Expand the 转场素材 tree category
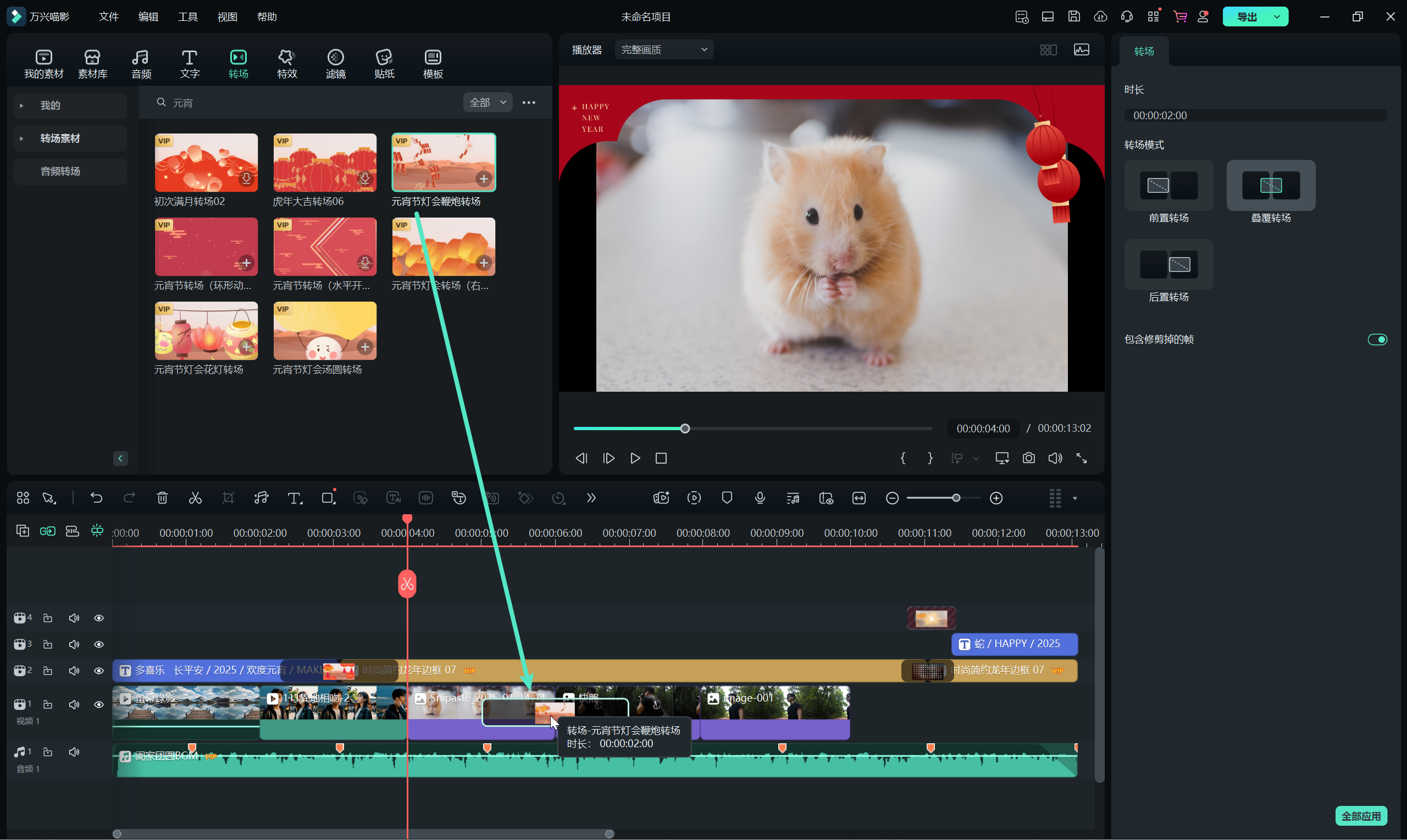This screenshot has height=840, width=1407. [x=21, y=138]
